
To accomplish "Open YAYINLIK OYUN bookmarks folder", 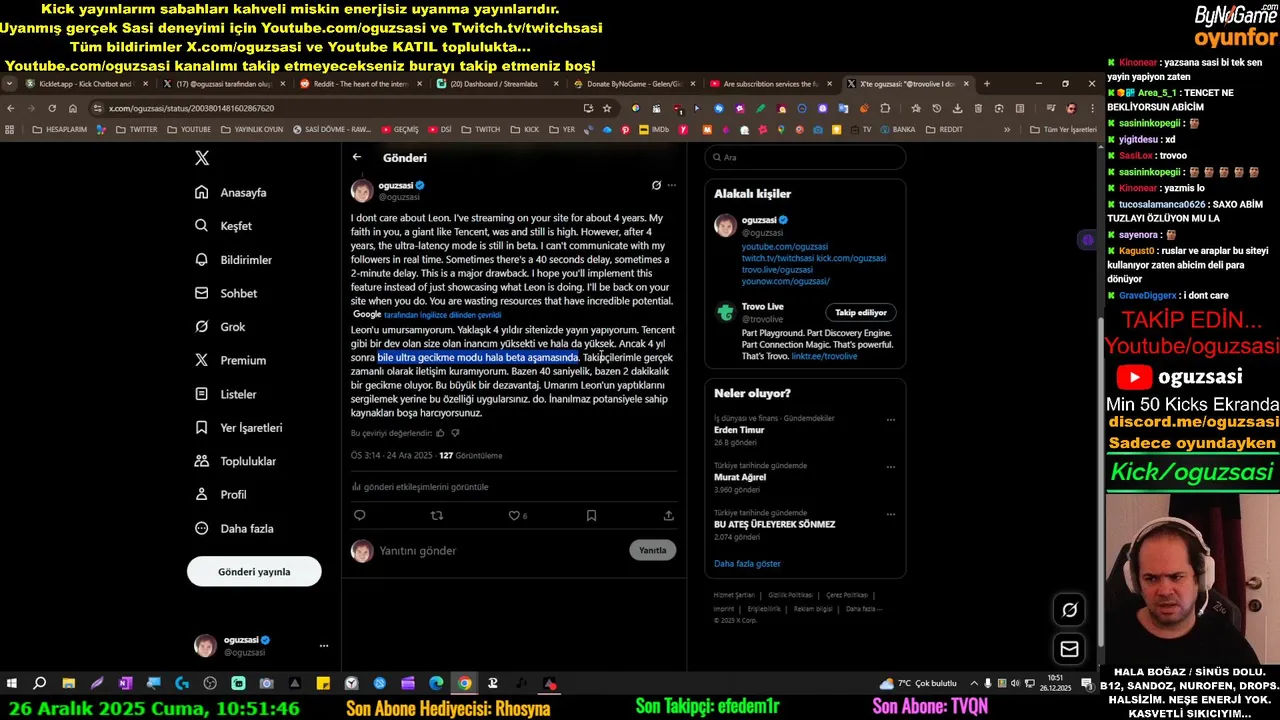I will point(252,129).
